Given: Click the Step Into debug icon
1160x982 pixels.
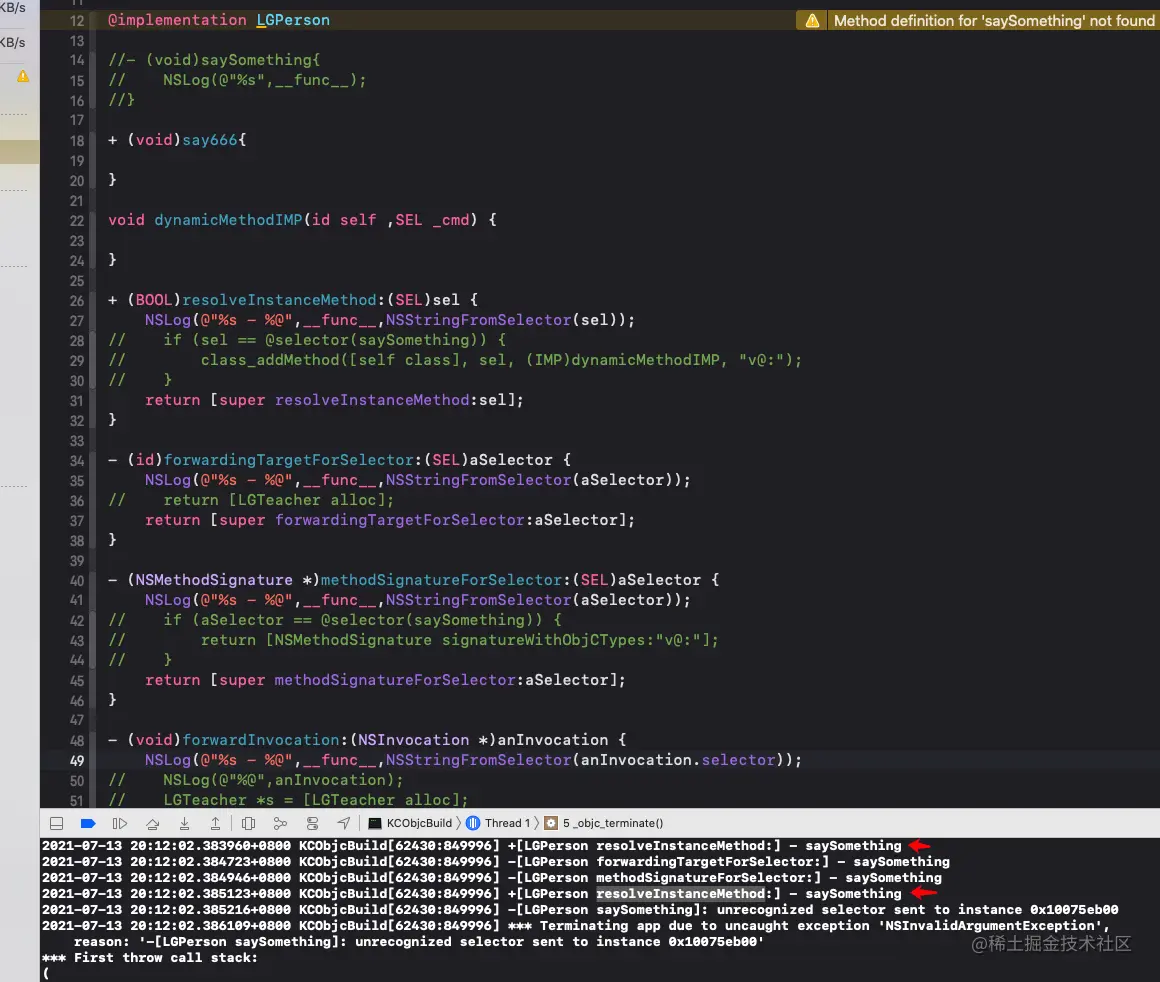Looking at the screenshot, I should coord(184,823).
